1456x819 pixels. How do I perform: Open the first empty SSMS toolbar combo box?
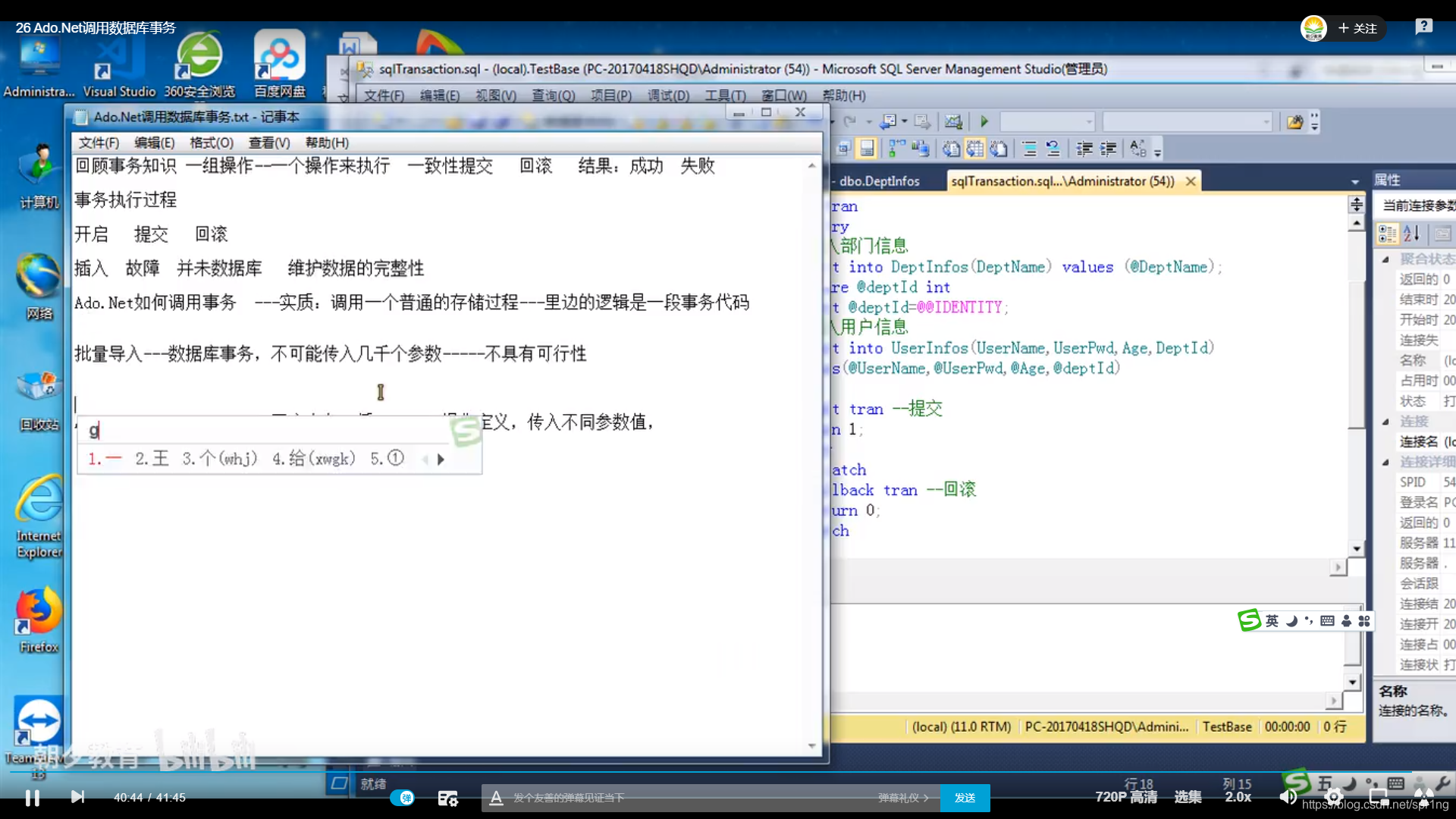[1047, 121]
